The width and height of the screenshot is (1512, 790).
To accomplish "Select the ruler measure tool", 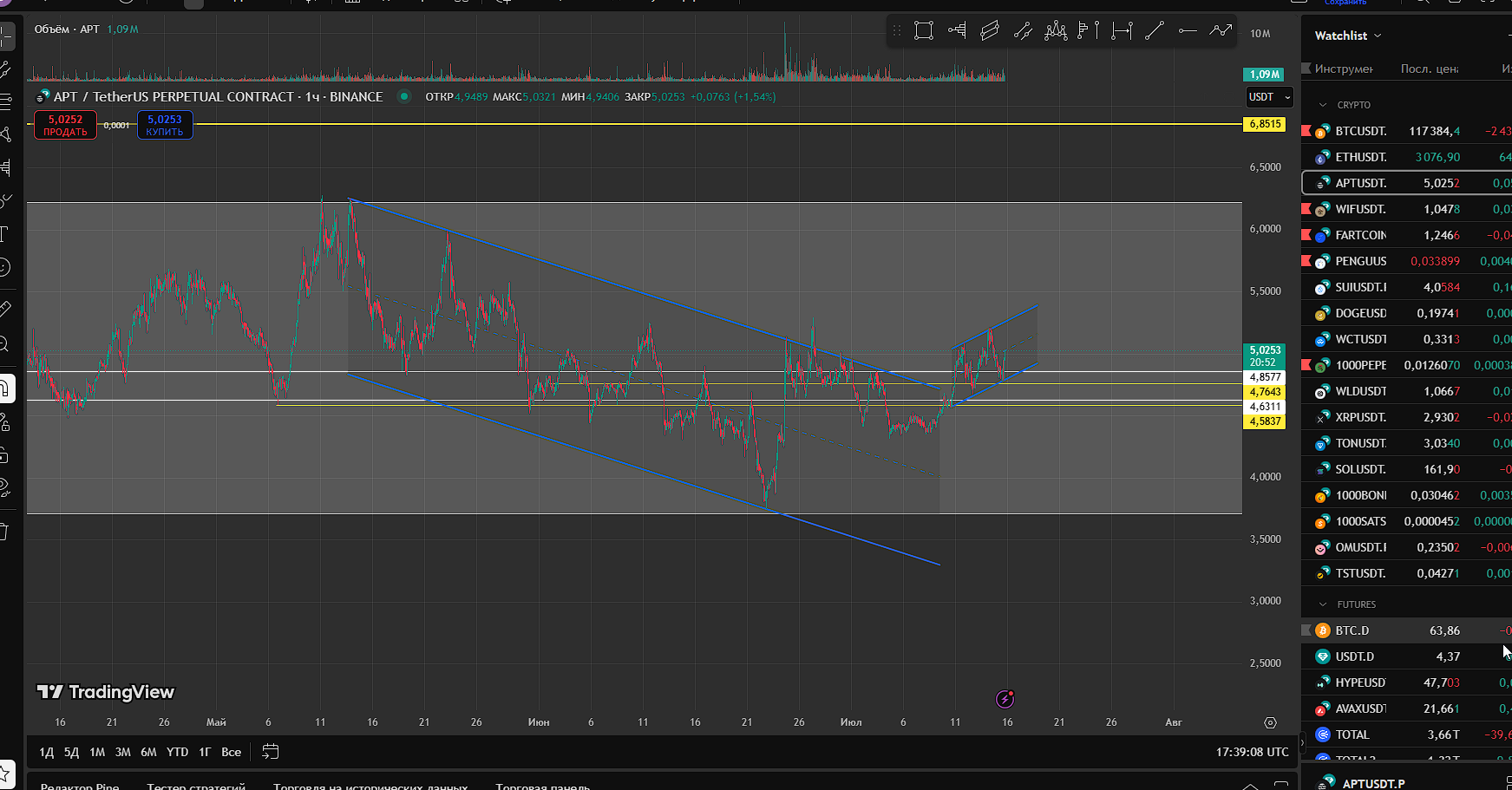I will point(6,308).
